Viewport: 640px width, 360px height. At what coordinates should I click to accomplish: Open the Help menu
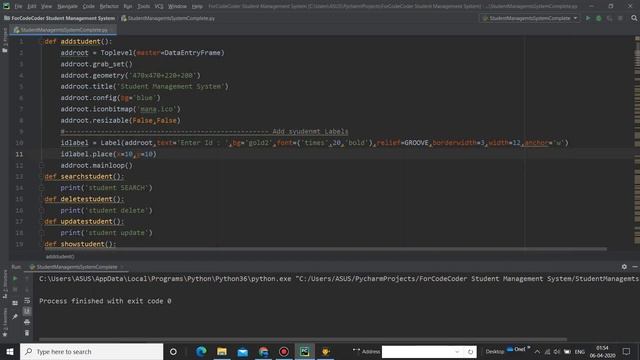197,7
